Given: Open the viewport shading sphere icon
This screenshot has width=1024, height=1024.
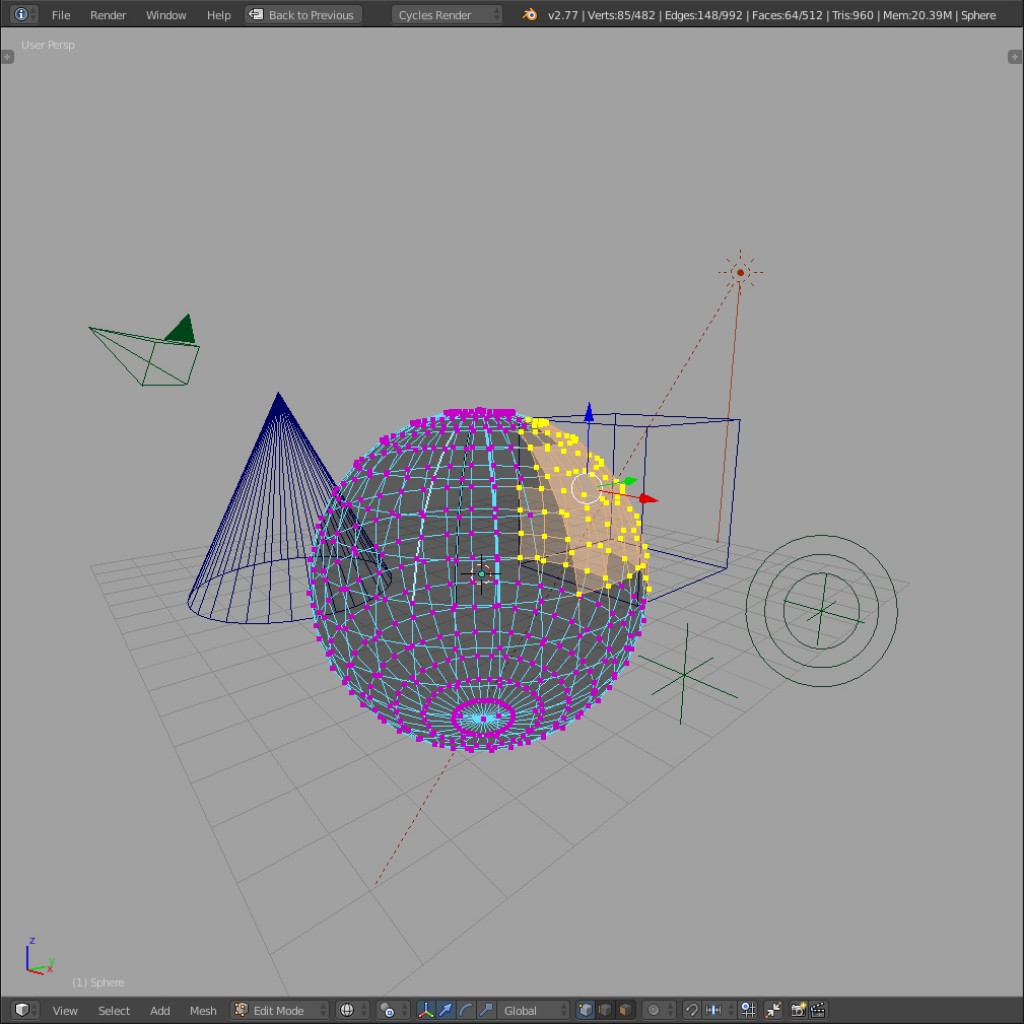Looking at the screenshot, I should pyautogui.click(x=348, y=1010).
